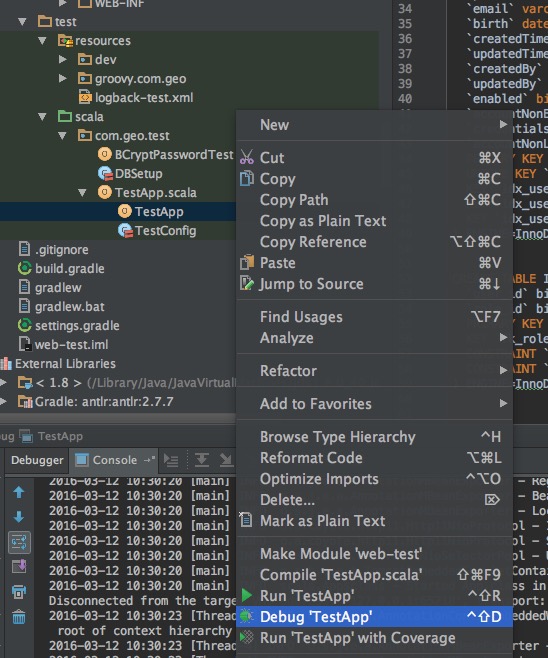Click Mark as Plain Text icon
548x658 pixels.
point(246,520)
